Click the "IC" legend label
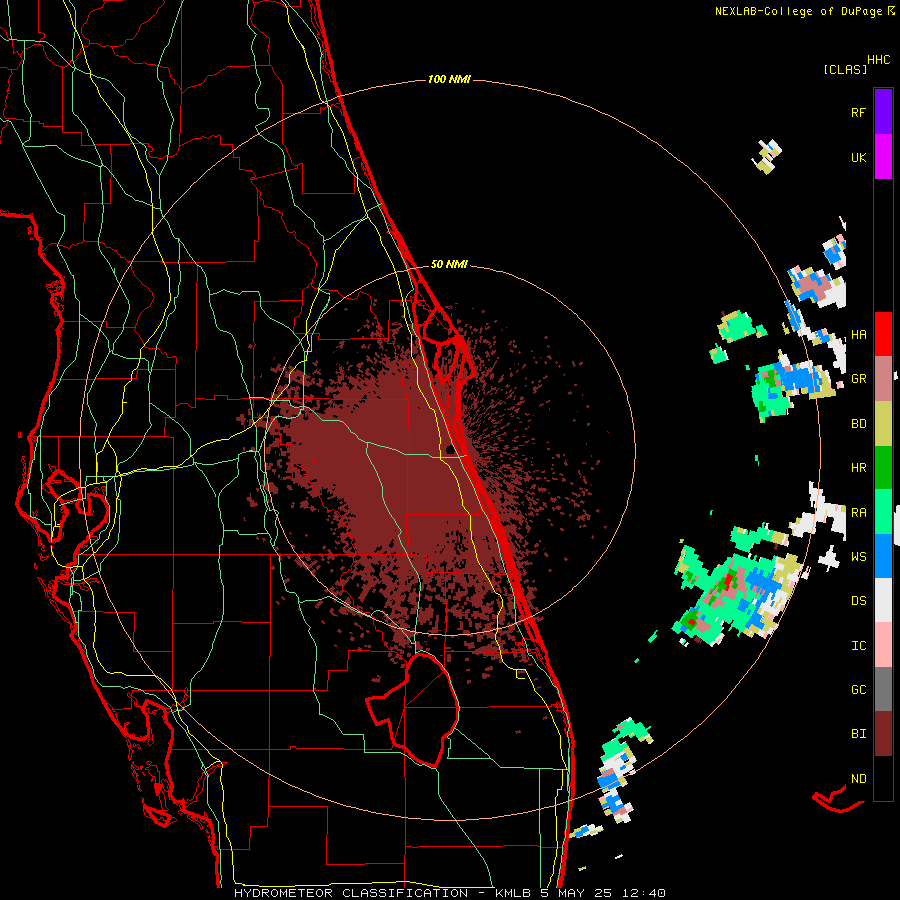Viewport: 900px width, 900px height. 858,646
